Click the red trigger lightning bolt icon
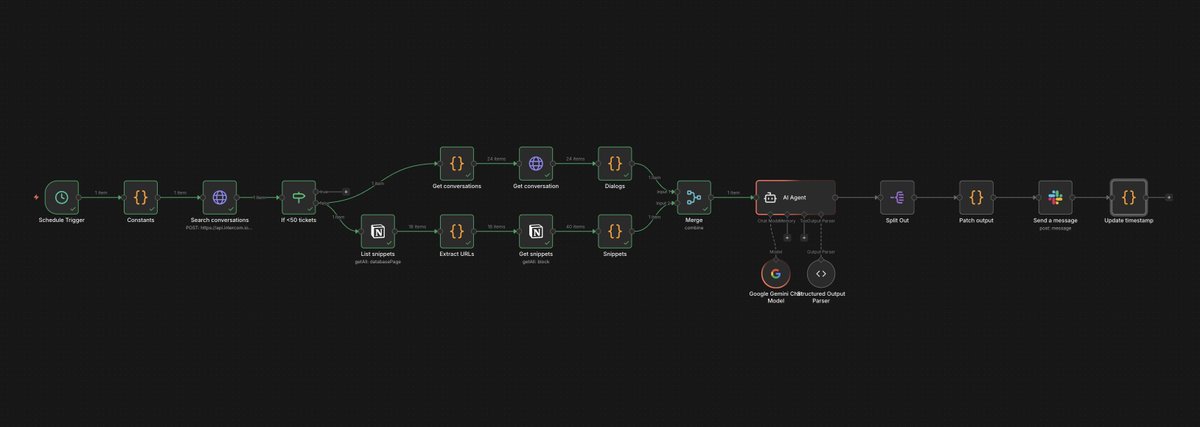Image resolution: width=1200 pixels, height=427 pixels. [x=37, y=197]
